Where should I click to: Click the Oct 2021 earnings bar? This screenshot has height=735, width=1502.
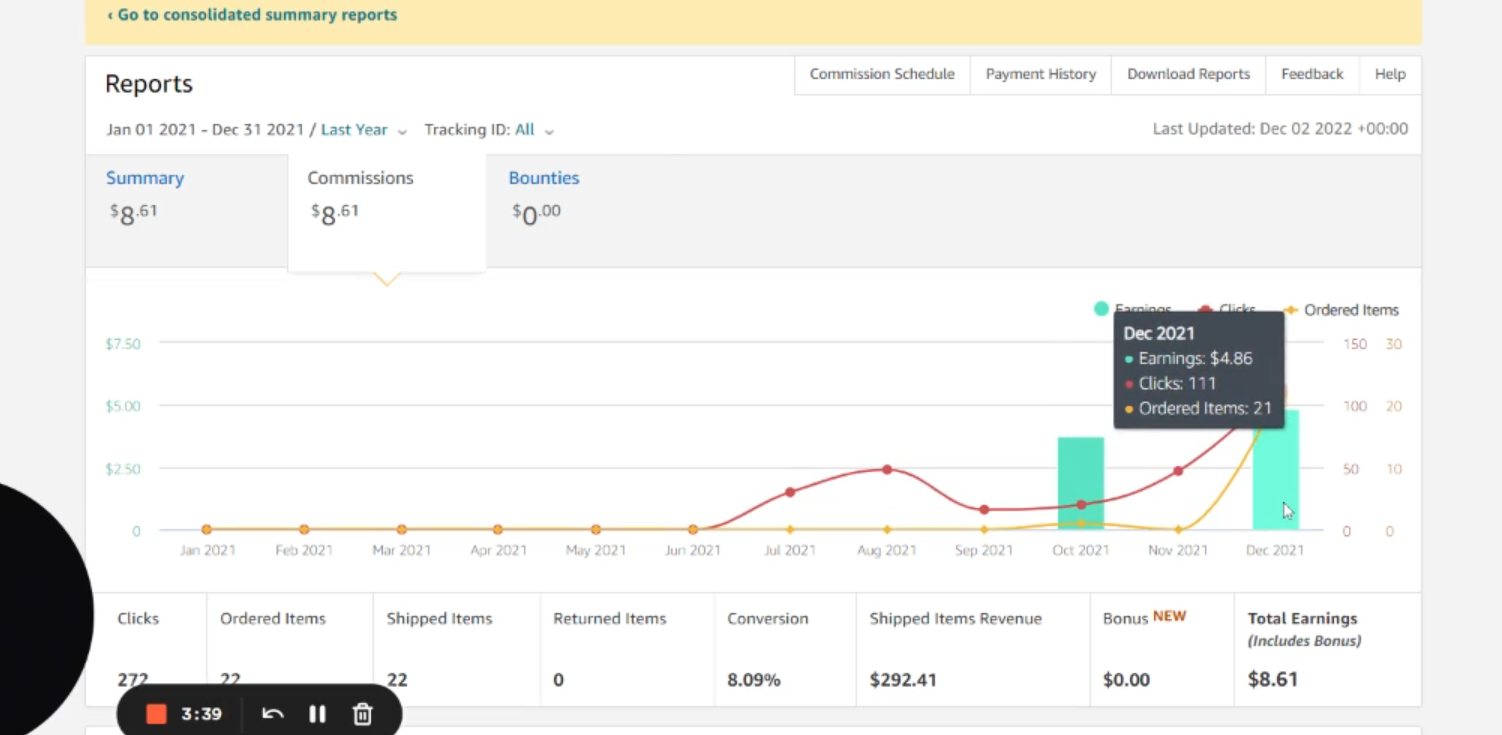[1081, 483]
